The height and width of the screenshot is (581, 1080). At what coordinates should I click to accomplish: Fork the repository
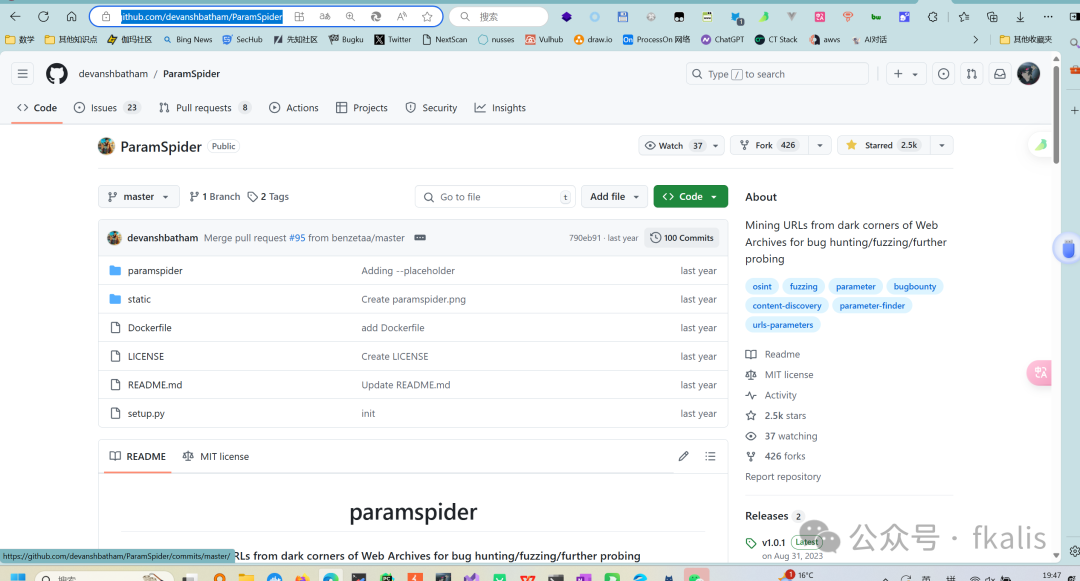pyautogui.click(x=770, y=145)
